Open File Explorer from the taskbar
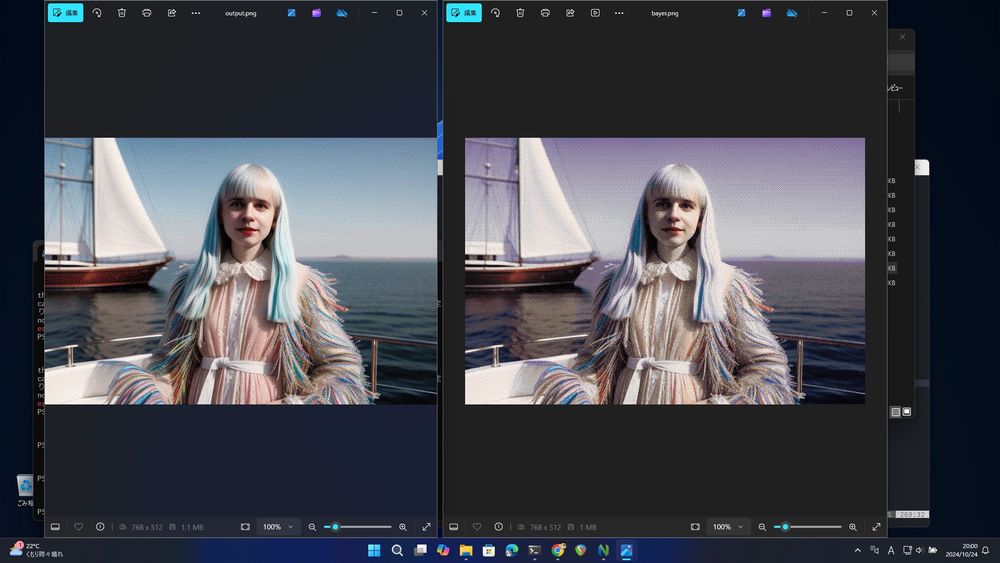Image resolution: width=1000 pixels, height=563 pixels. 466,550
